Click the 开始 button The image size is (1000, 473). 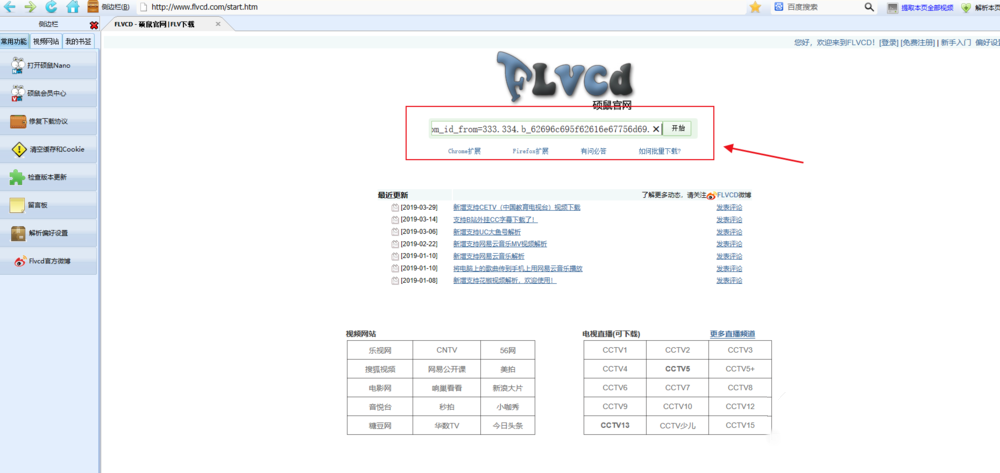tap(677, 129)
